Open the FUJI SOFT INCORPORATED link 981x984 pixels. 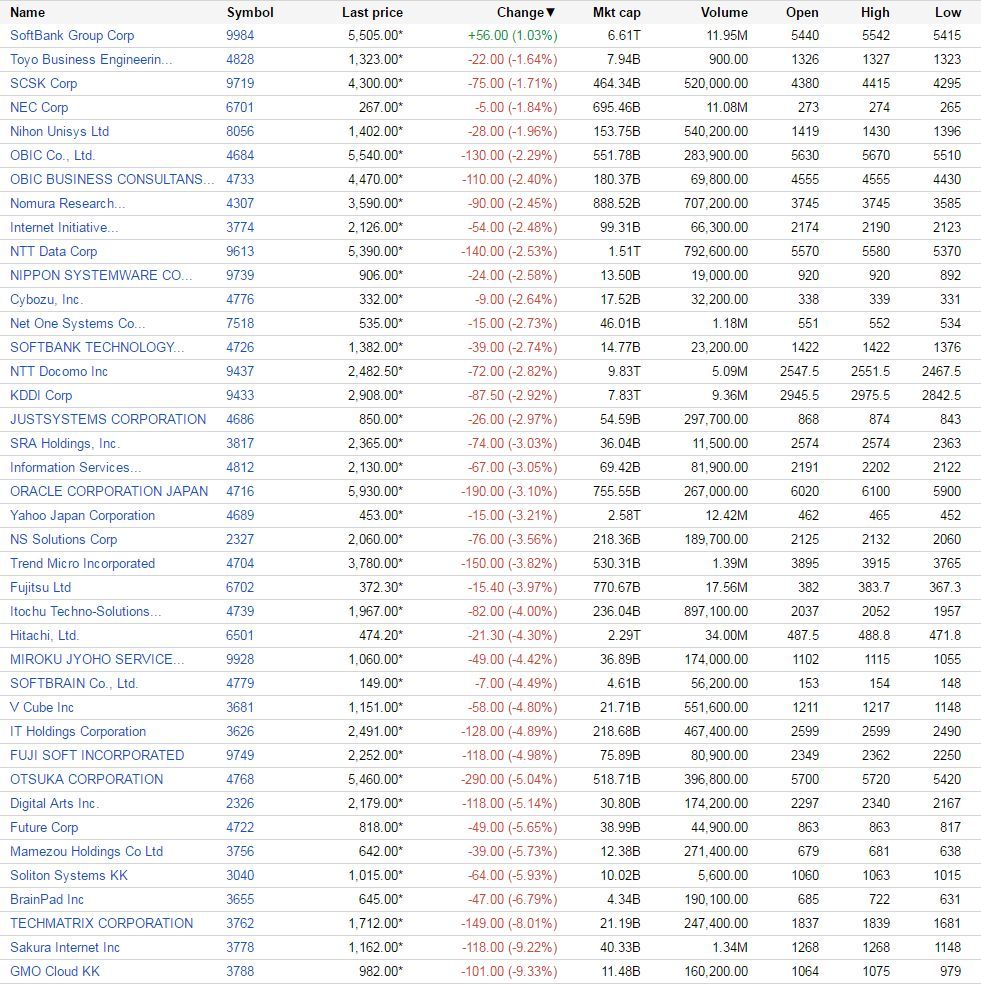tap(97, 756)
